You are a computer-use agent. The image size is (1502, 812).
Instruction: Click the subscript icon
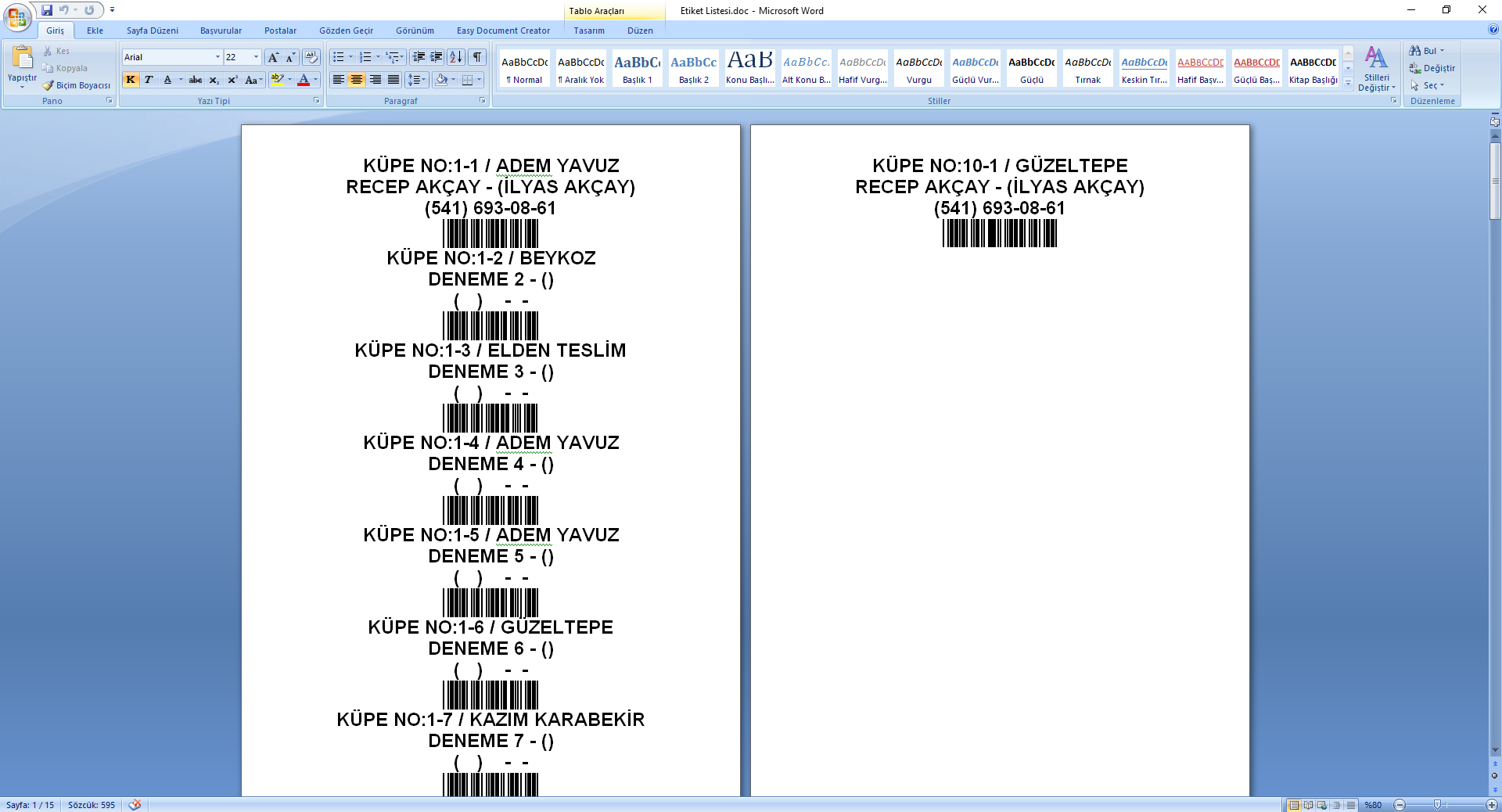(x=214, y=80)
